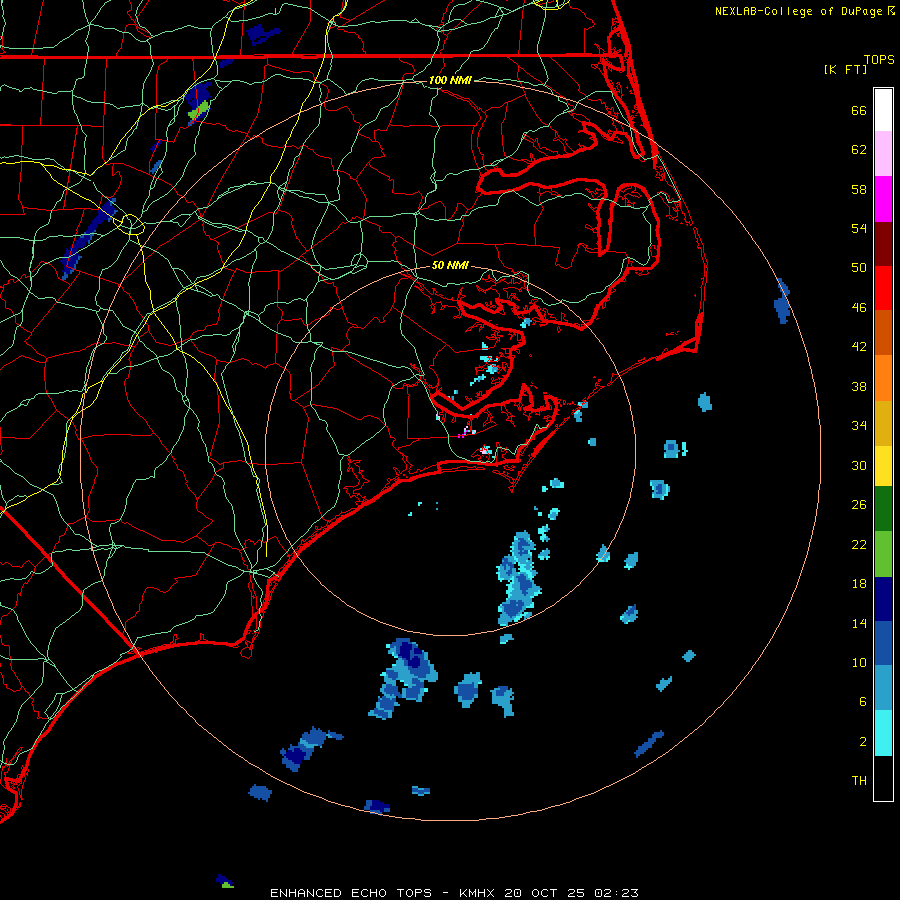Viewport: 900px width, 900px height.
Task: Click the '[K FT]' units label
Action: click(845, 69)
